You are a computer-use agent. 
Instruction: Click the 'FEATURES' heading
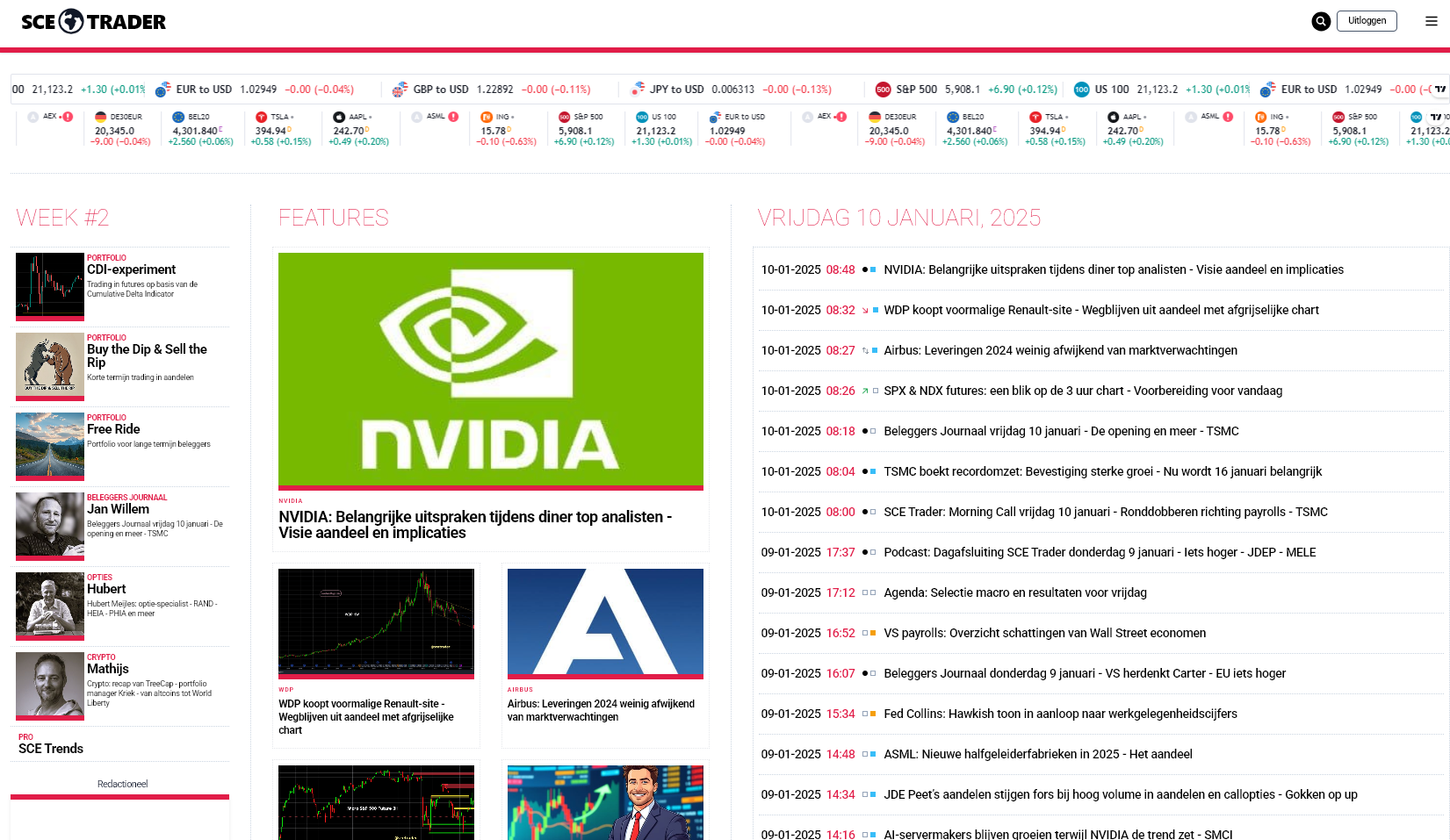(x=334, y=218)
